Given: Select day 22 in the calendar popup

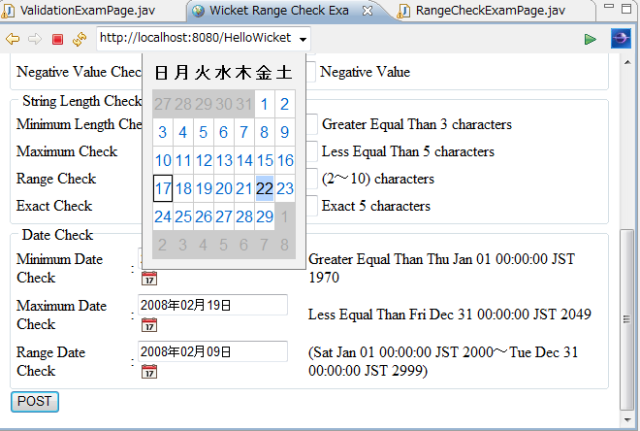Looking at the screenshot, I should [x=265, y=188].
